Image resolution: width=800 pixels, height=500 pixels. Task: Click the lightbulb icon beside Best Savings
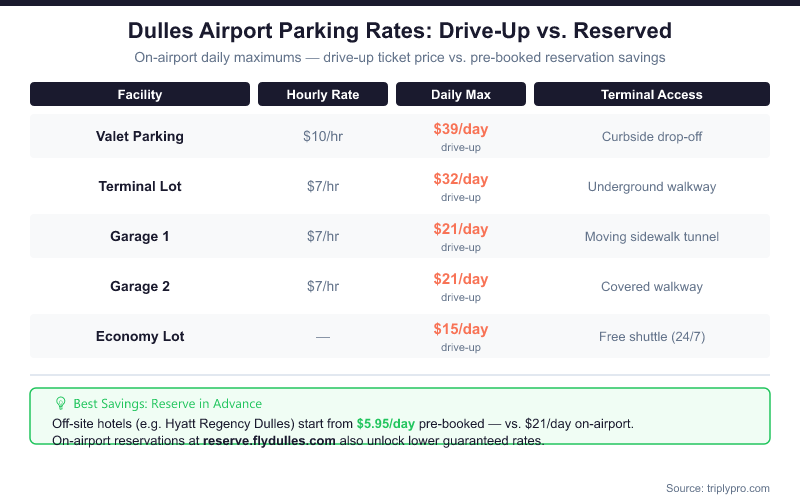60,403
